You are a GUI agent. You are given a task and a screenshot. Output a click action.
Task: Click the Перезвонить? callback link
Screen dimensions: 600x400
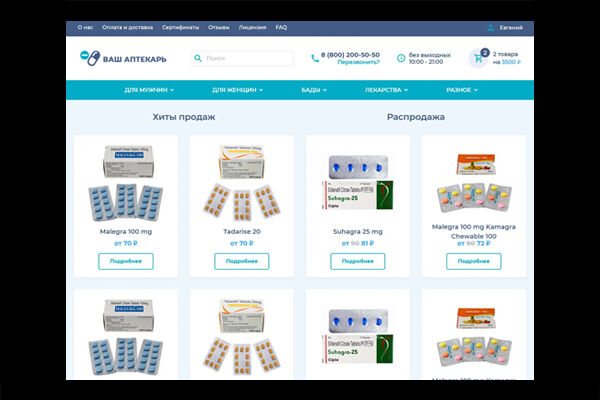(359, 62)
